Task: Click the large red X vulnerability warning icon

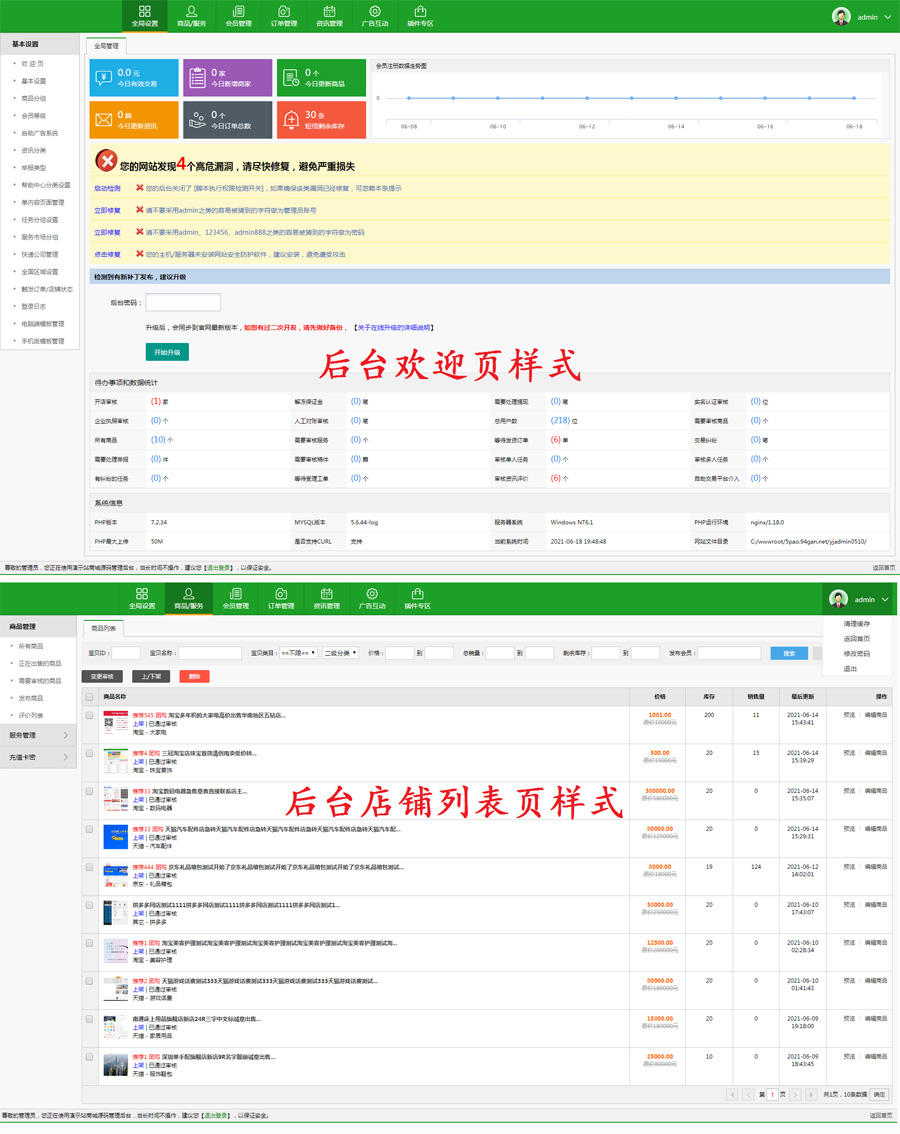Action: (106, 161)
